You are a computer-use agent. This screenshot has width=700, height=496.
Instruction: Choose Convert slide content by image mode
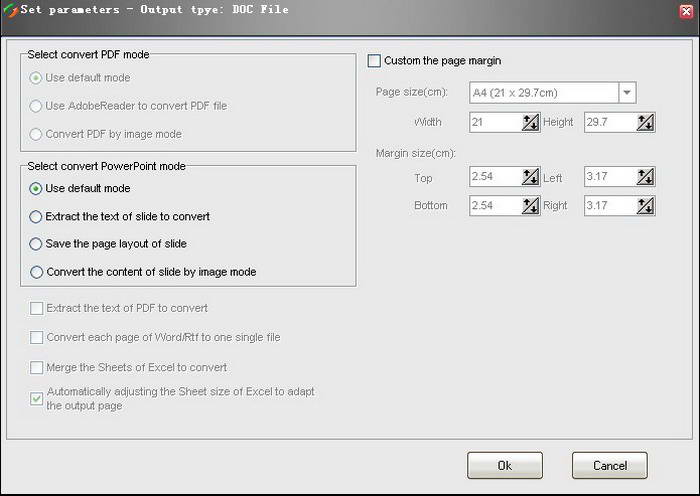(37, 272)
